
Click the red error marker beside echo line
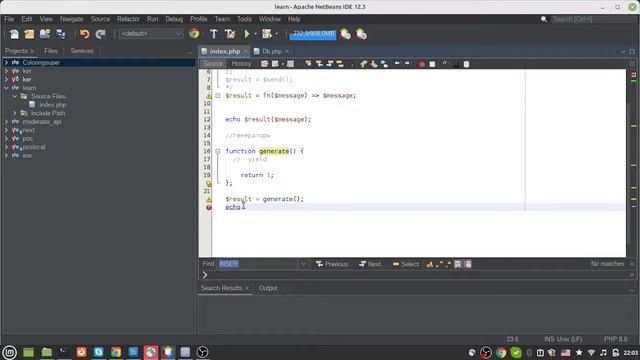pos(209,207)
